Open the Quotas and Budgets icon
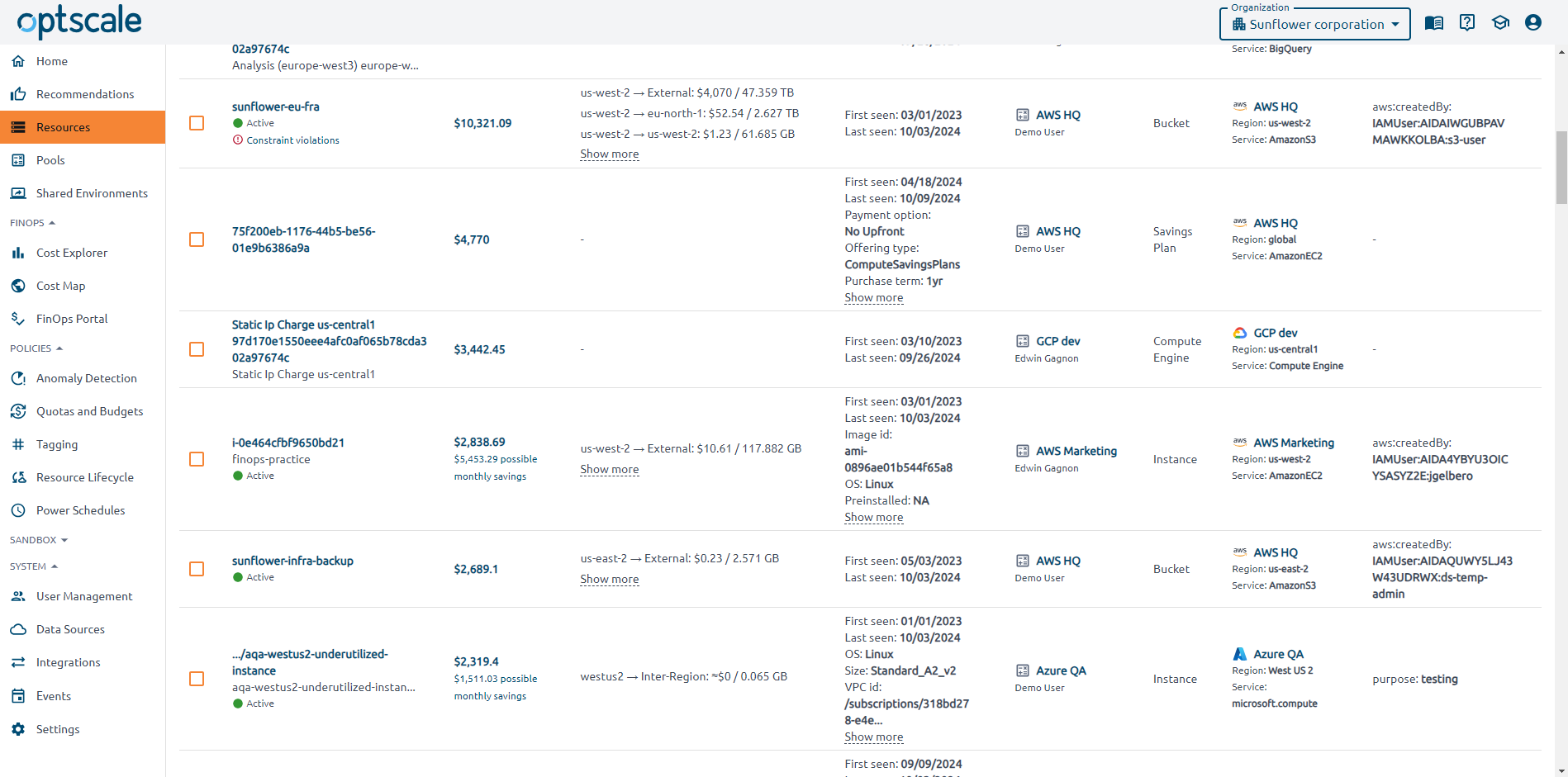1568x777 pixels. 18,411
